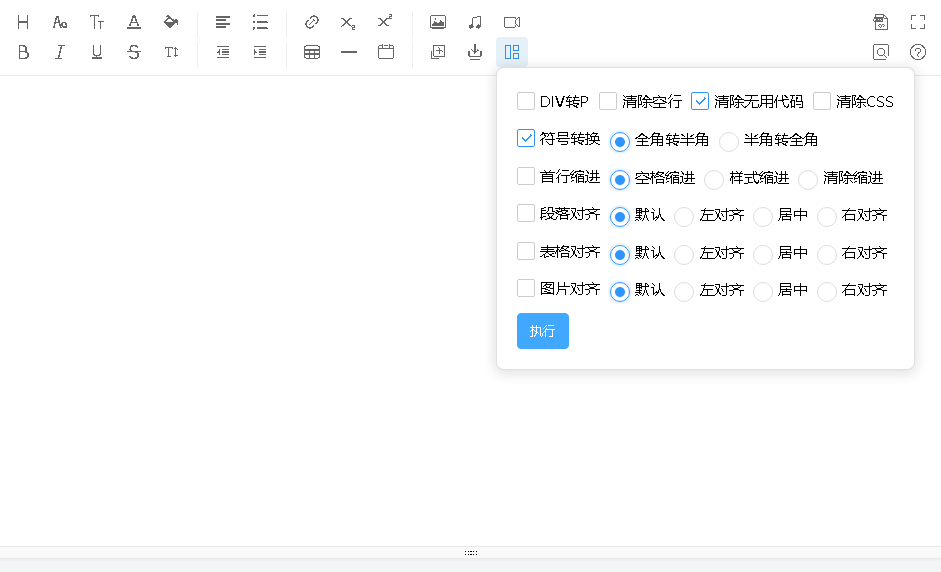Insert an image
Screen dimensions: 941x572
pos(438,22)
